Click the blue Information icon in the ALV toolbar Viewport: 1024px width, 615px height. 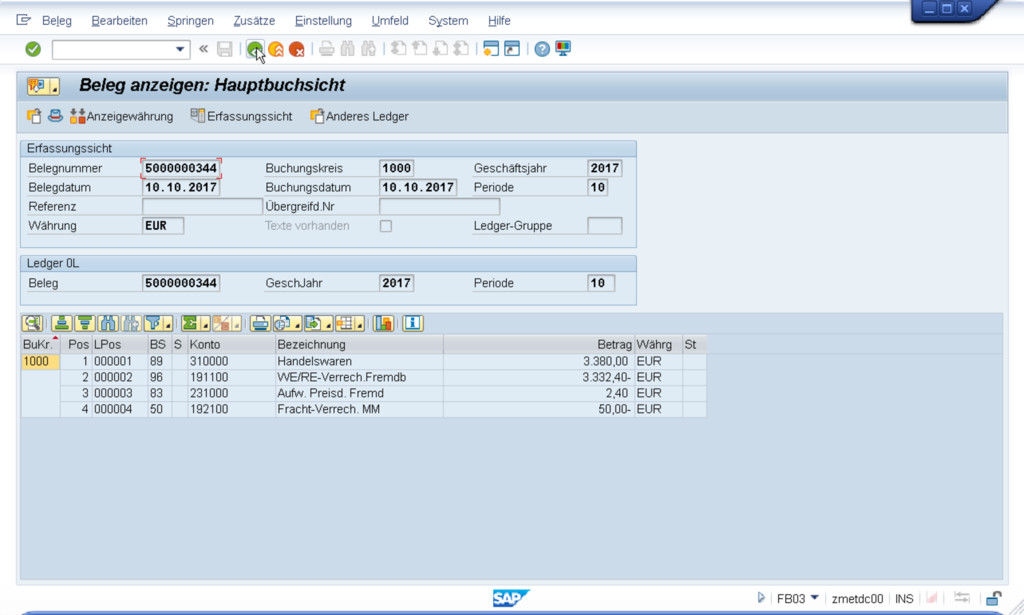413,323
